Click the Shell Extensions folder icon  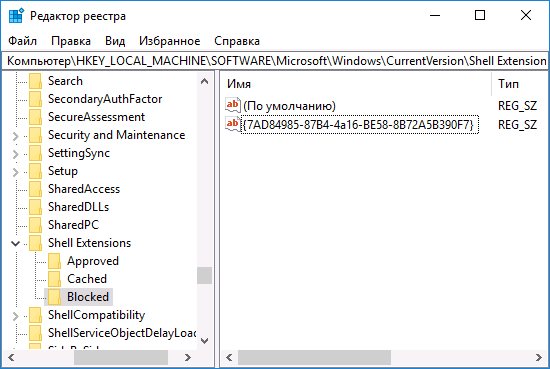(35, 243)
